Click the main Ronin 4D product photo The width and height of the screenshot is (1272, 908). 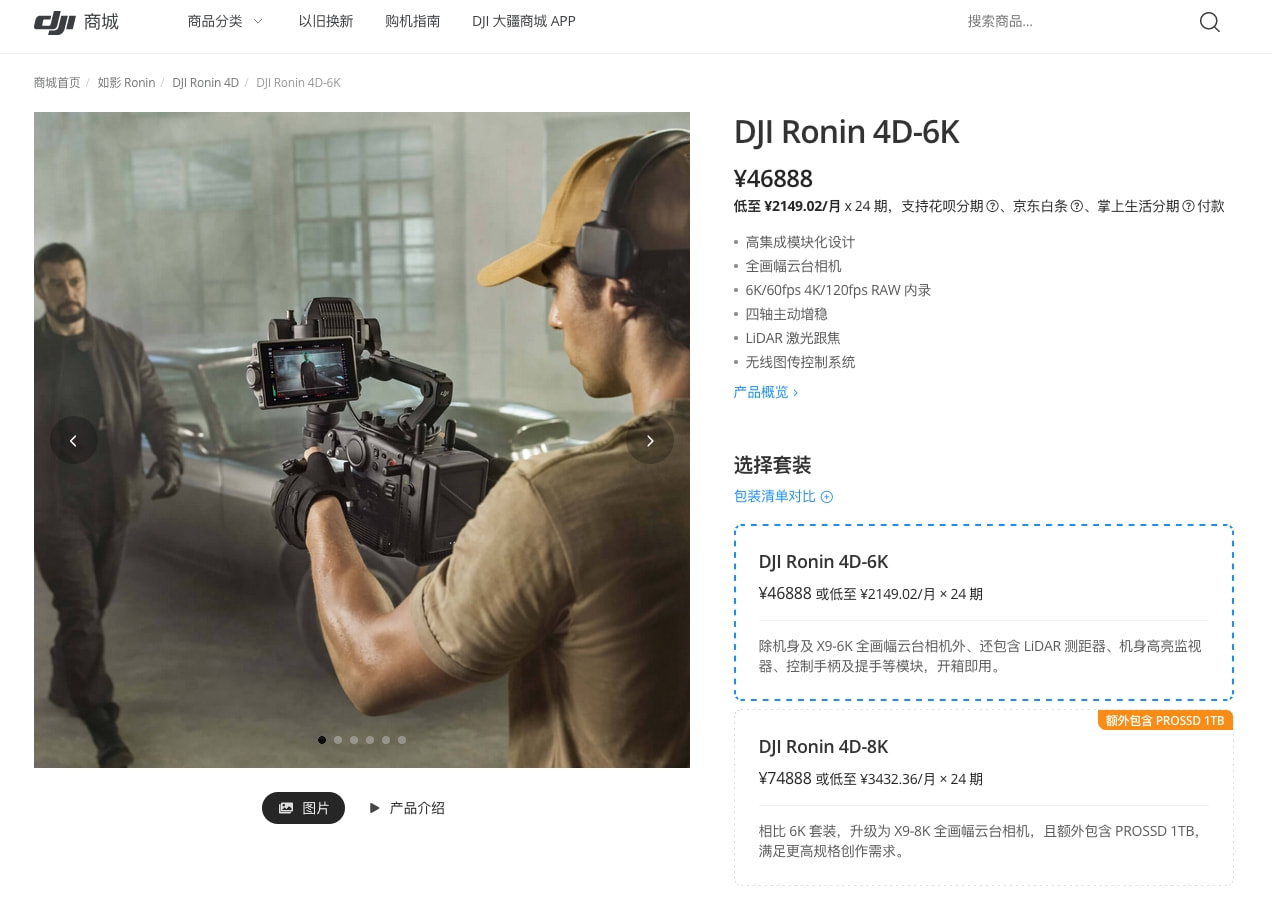coord(362,440)
